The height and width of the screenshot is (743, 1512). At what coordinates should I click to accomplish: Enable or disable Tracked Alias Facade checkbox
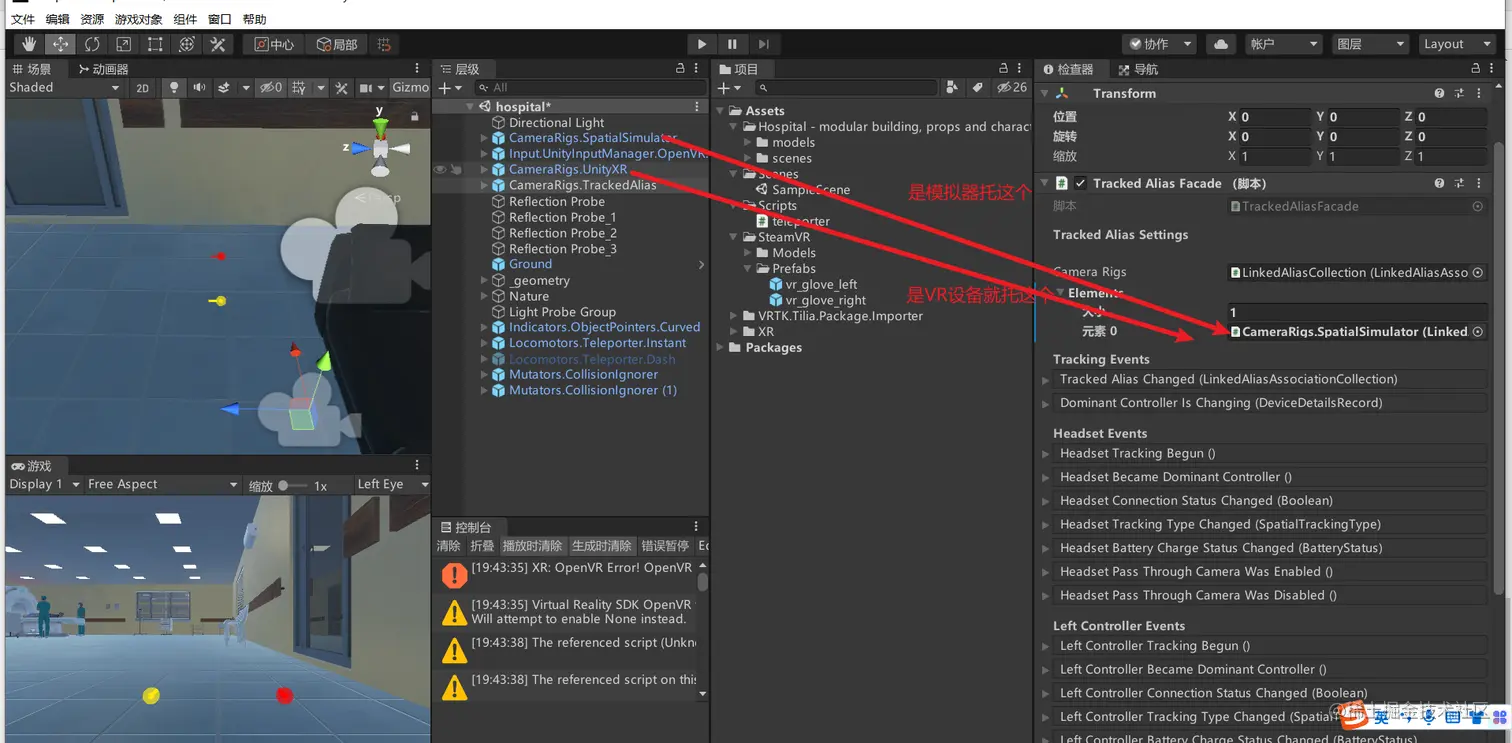(x=1080, y=183)
